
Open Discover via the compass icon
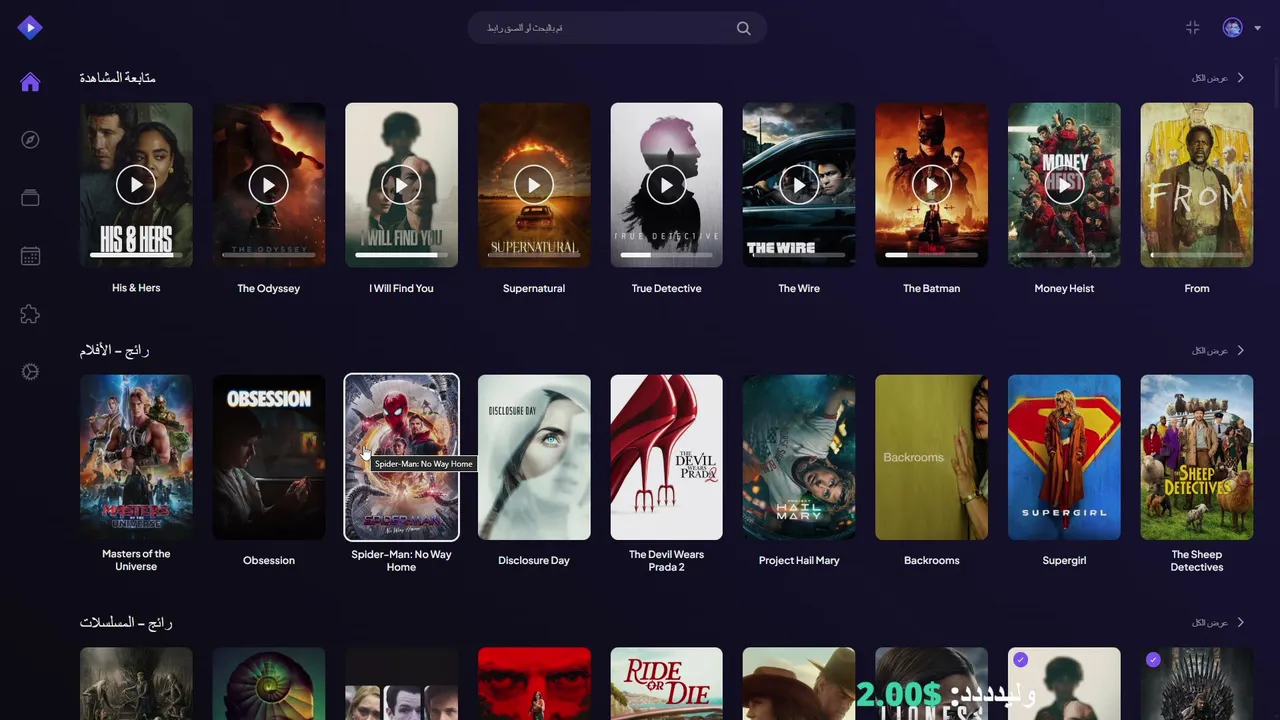30,140
